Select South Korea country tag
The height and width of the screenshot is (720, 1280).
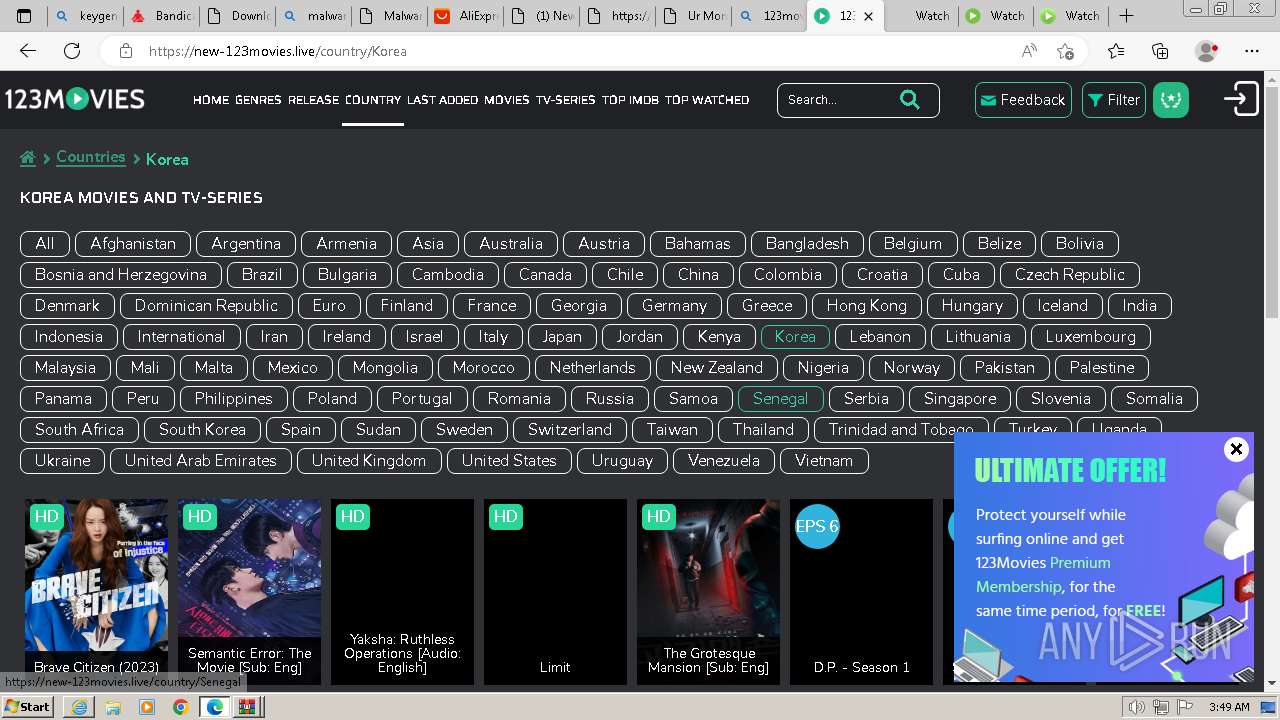pos(202,430)
